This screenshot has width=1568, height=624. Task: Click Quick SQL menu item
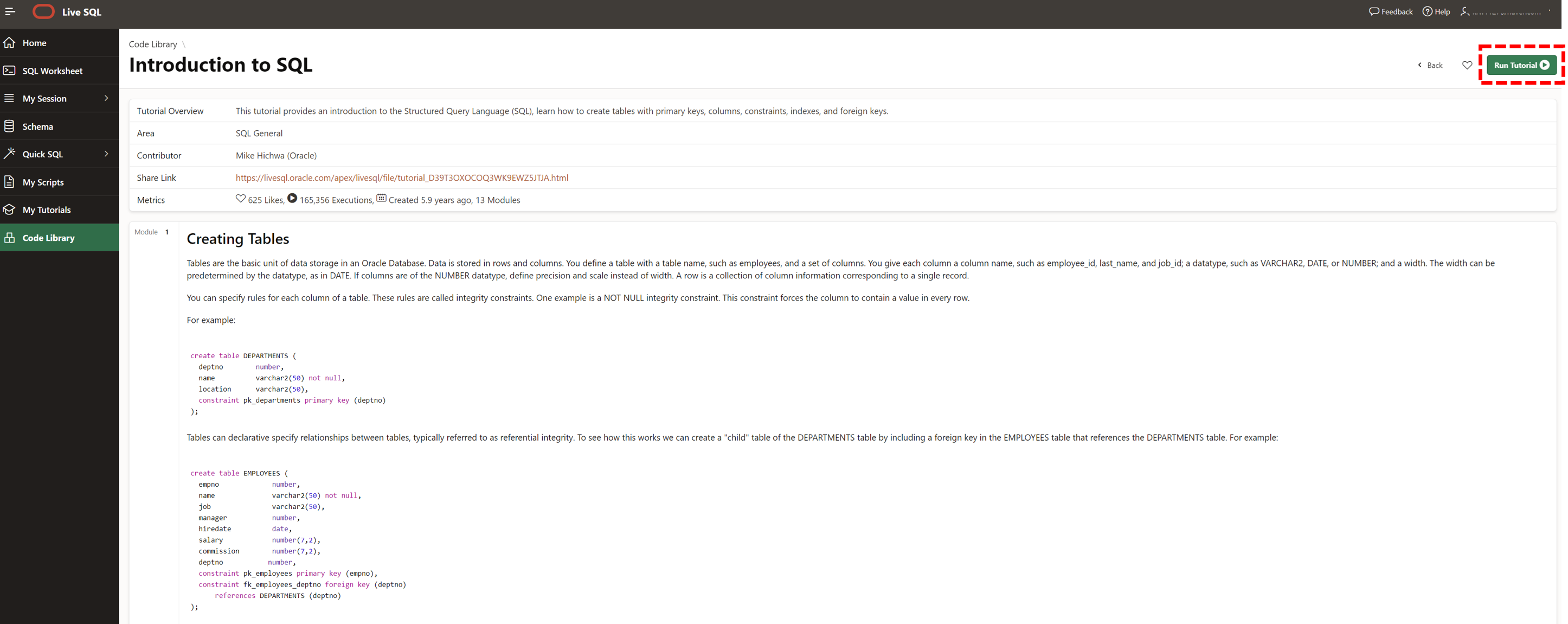pos(43,154)
